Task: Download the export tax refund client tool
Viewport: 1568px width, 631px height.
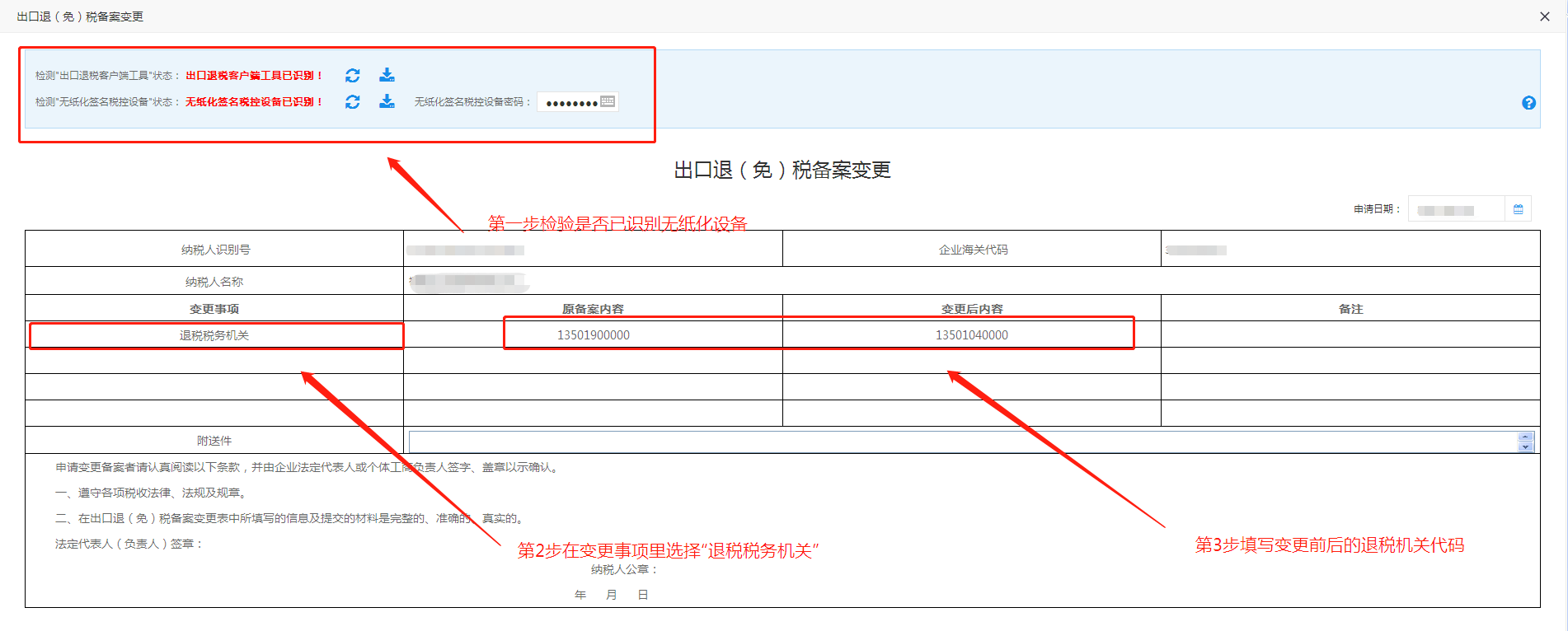Action: click(387, 76)
